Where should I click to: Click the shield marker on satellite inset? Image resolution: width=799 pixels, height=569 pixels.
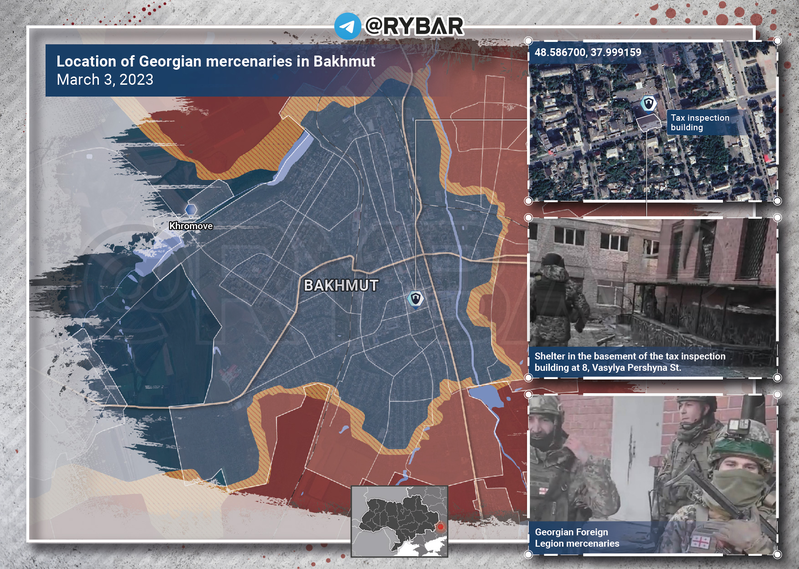[x=649, y=104]
